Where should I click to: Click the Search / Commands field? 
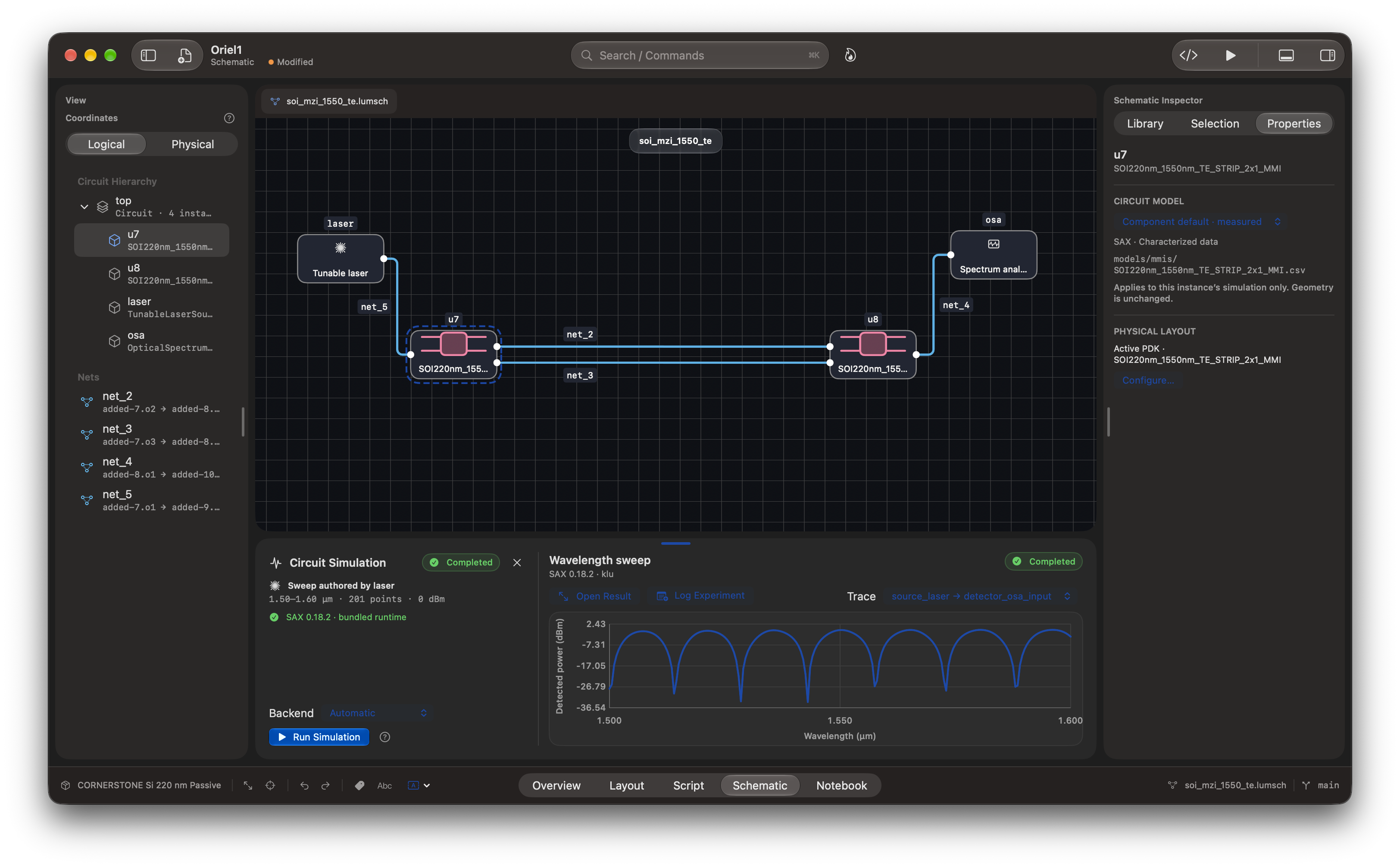click(699, 55)
